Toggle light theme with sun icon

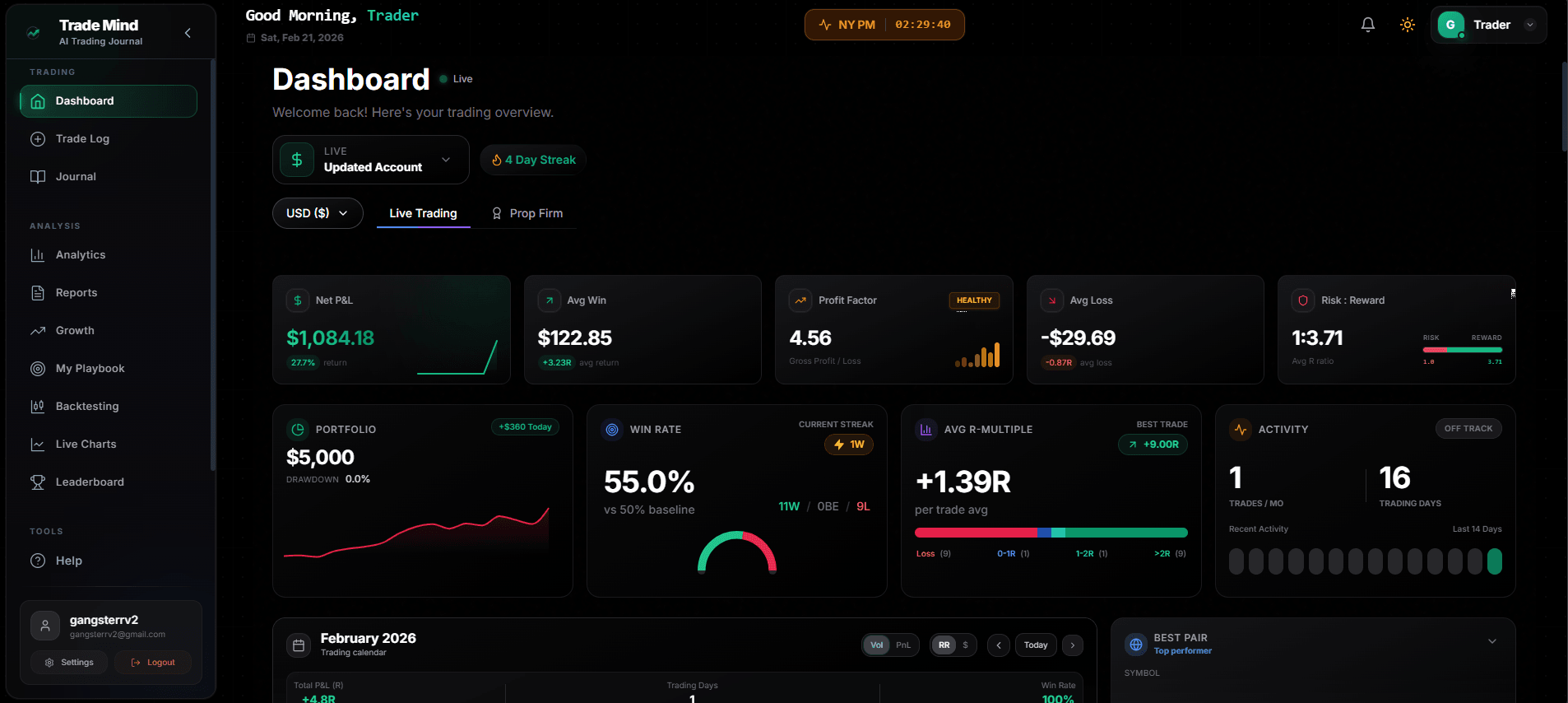[x=1407, y=25]
